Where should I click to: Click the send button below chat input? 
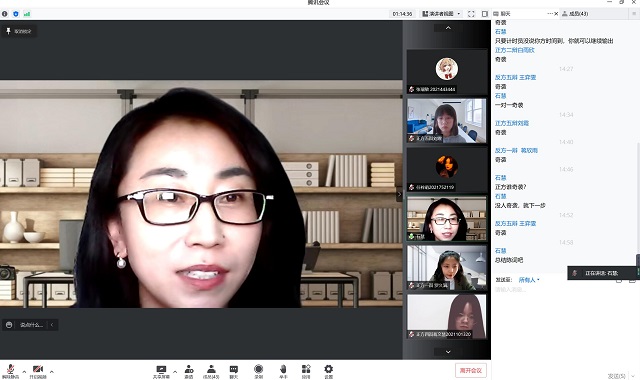tap(617, 376)
